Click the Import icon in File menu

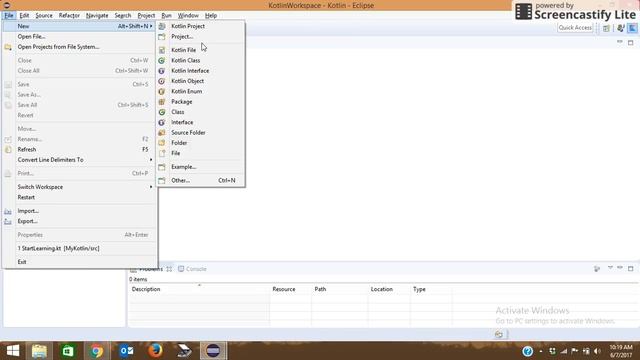pos(8,211)
